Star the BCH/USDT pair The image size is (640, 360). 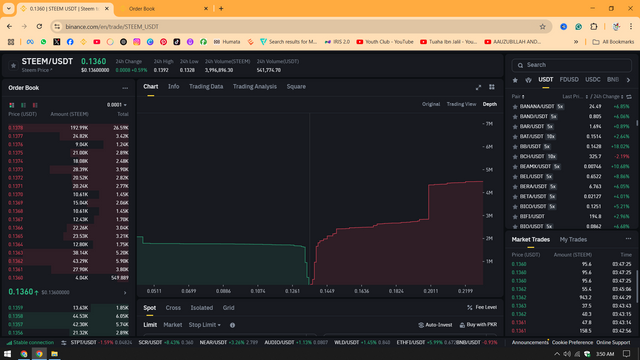[x=515, y=156]
